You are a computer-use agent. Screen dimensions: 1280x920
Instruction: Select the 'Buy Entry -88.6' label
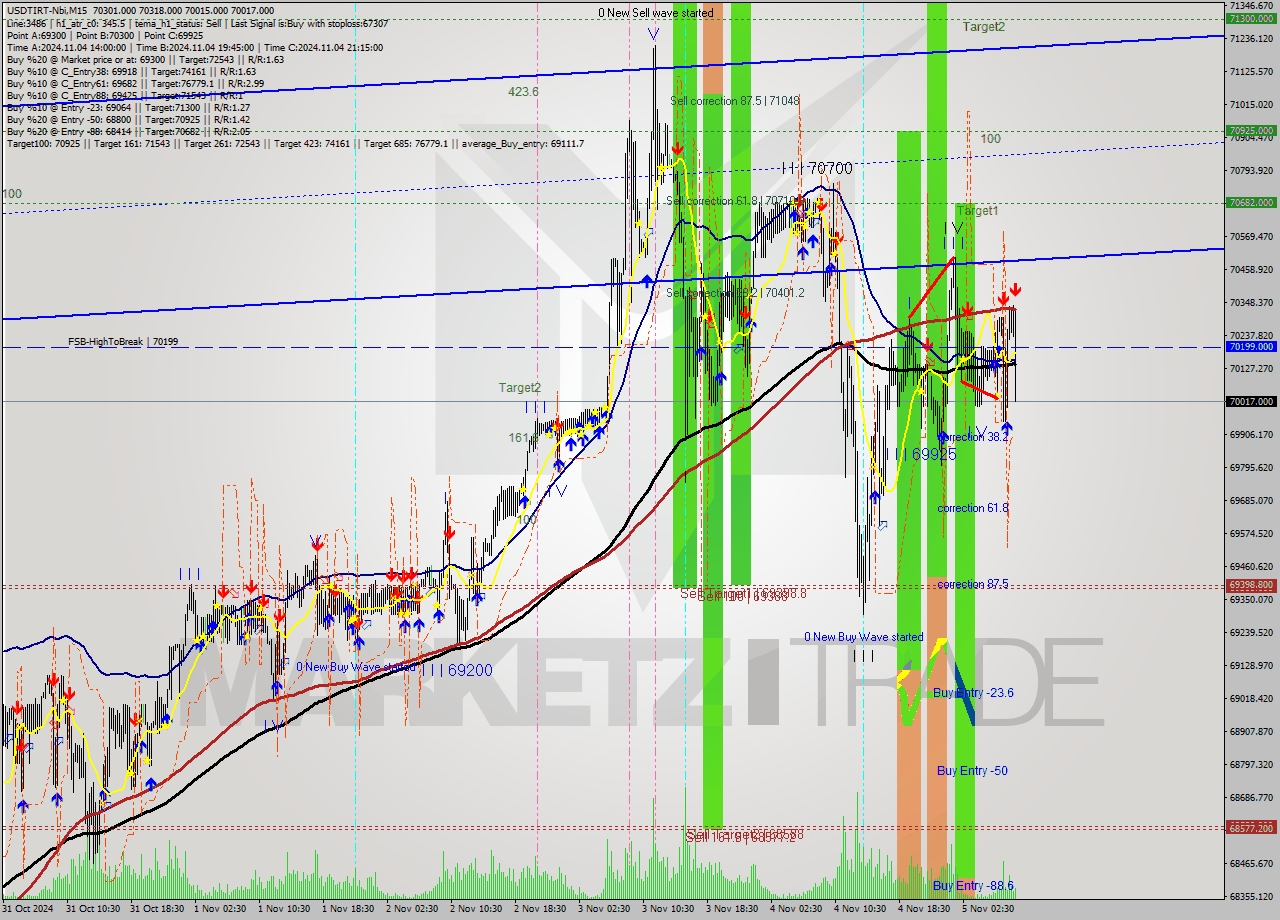[973, 886]
